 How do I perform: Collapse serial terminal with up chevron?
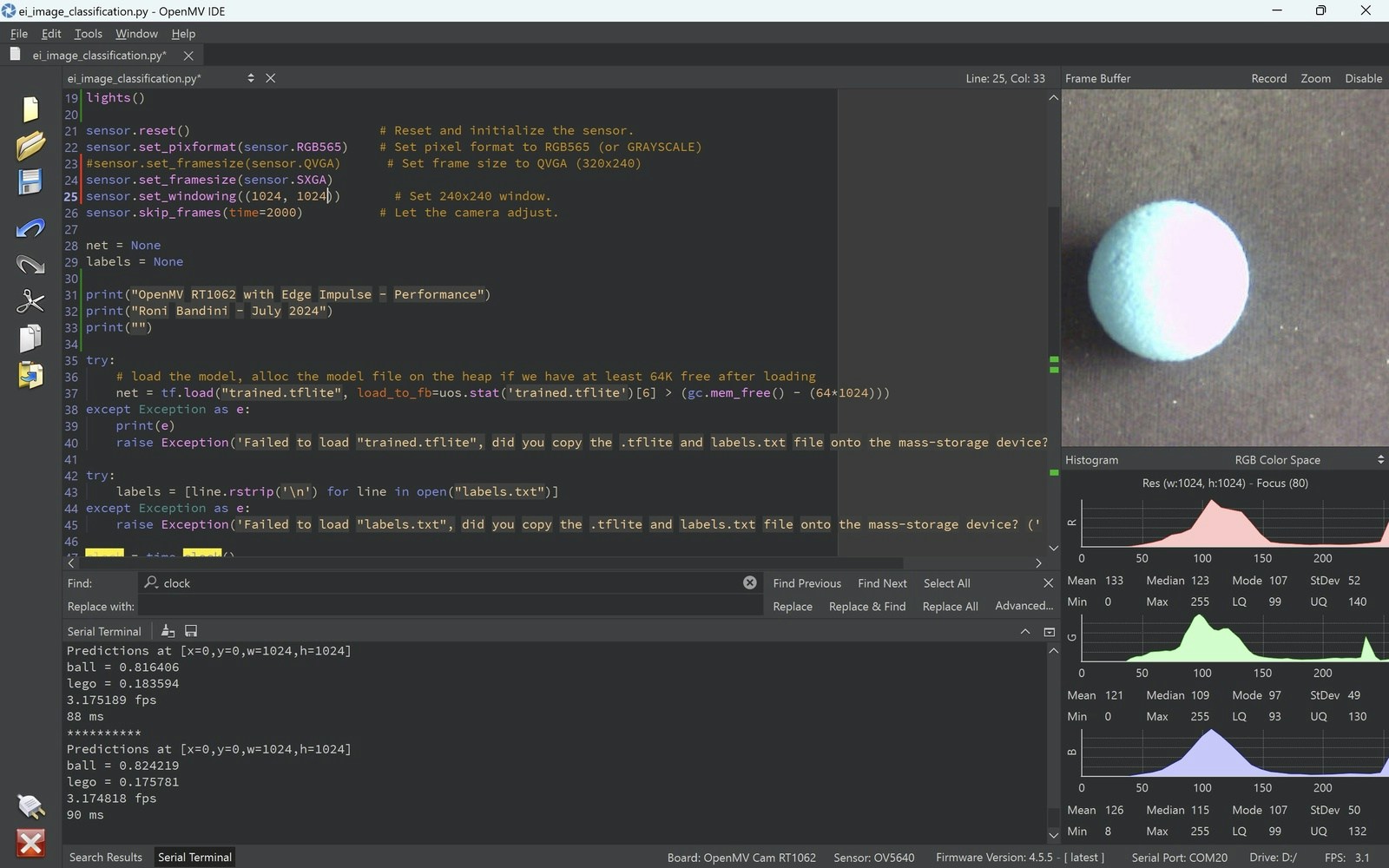tap(1025, 632)
